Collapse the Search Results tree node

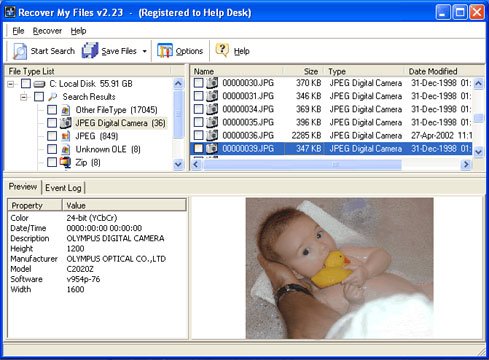click(x=24, y=97)
